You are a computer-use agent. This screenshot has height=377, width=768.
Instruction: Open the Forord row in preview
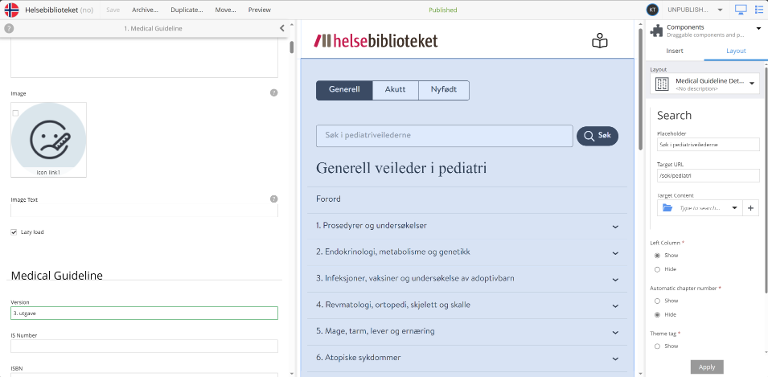pos(467,200)
